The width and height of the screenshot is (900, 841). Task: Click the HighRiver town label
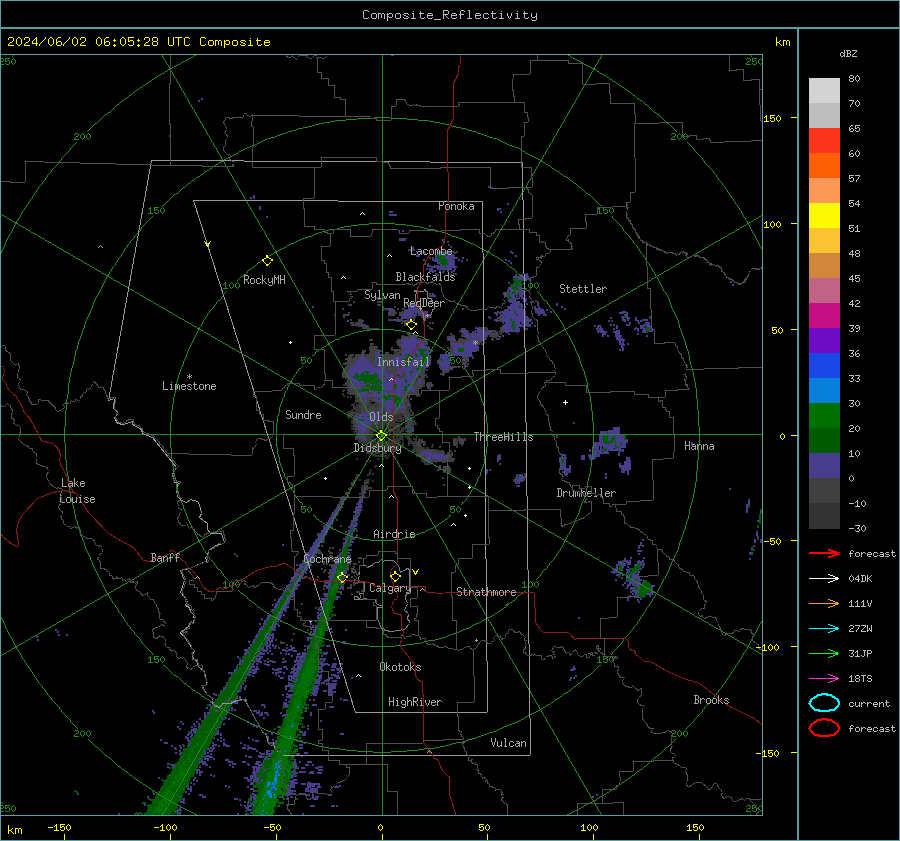[x=415, y=702]
